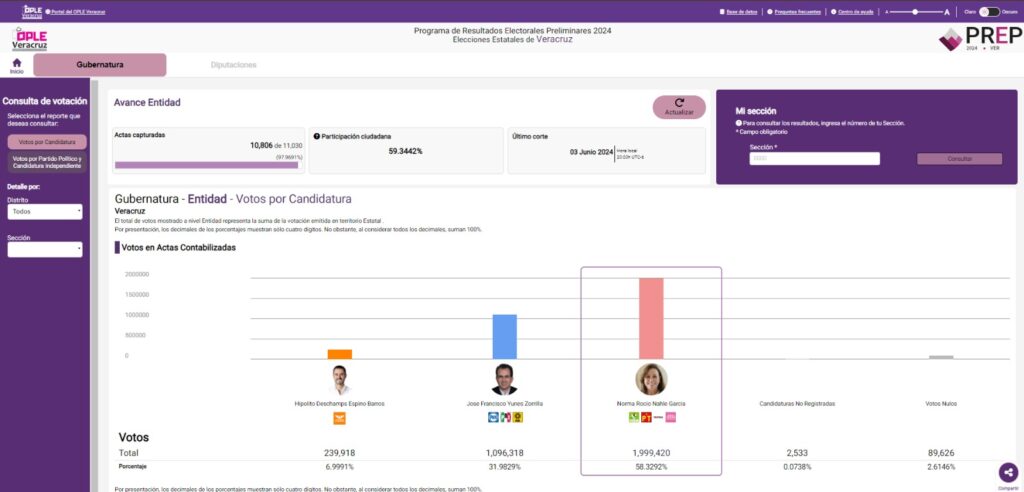The width and height of the screenshot is (1024, 492).
Task: Open the Distrito dropdown
Action: point(46,212)
